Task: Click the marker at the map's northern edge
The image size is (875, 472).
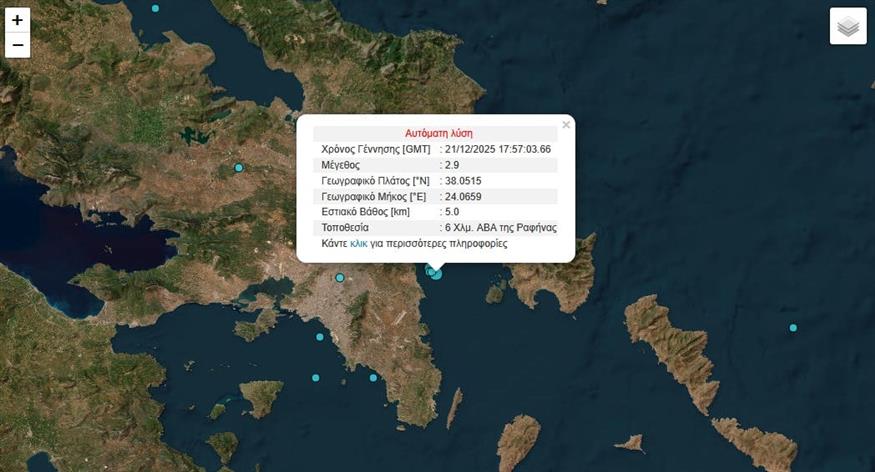Action: point(155,8)
